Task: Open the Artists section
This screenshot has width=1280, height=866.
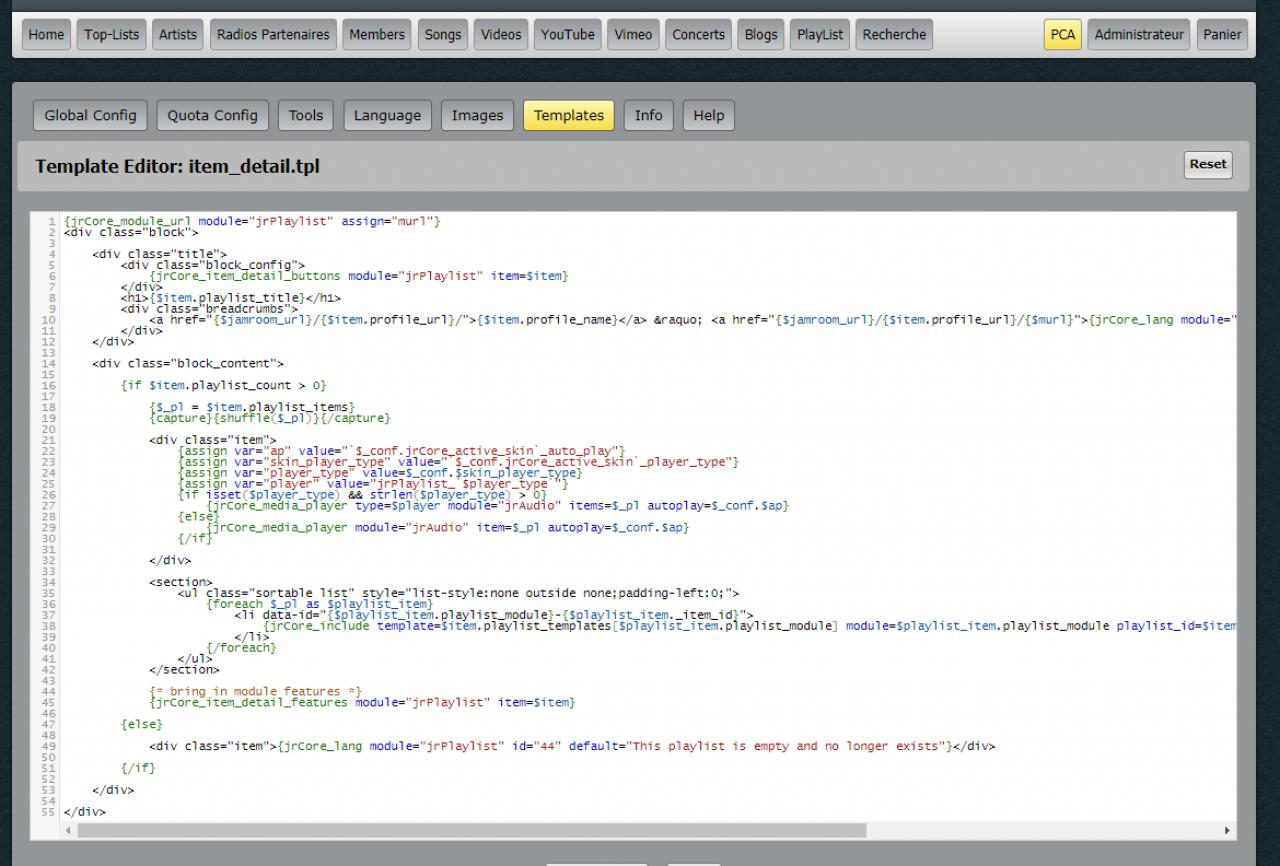Action: pyautogui.click(x=178, y=34)
